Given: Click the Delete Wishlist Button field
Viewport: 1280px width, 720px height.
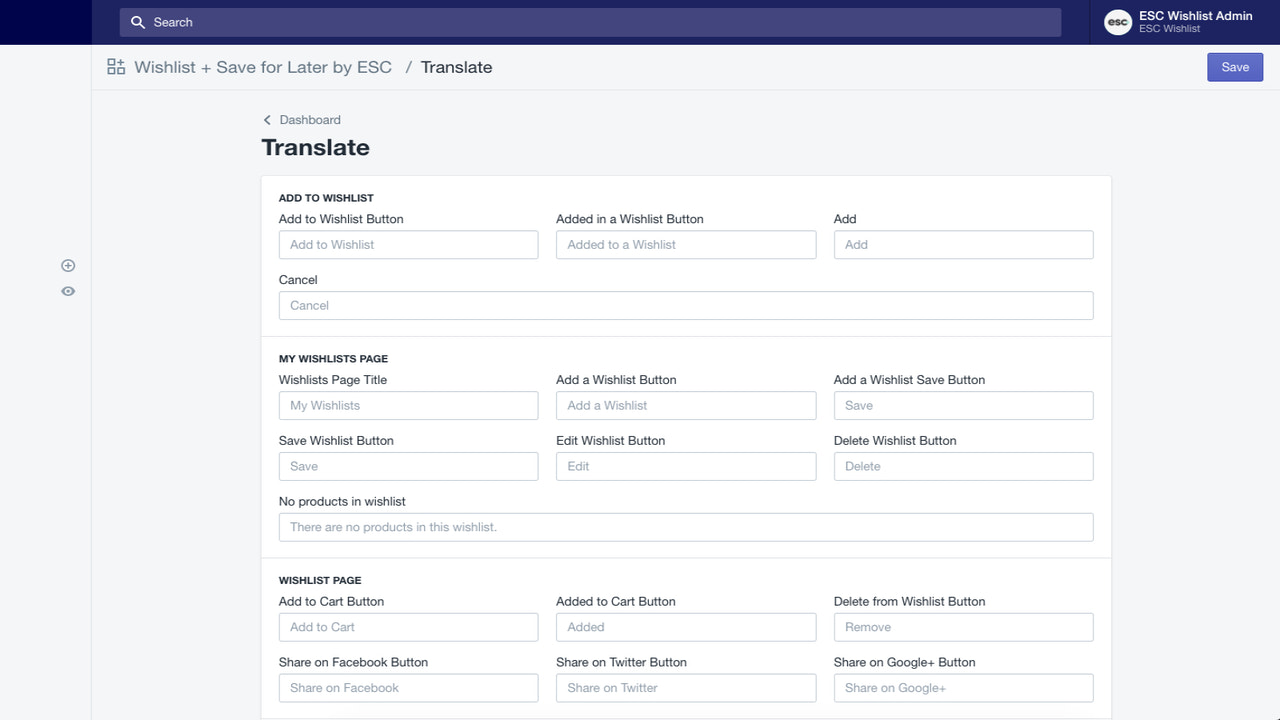Looking at the screenshot, I should point(963,466).
